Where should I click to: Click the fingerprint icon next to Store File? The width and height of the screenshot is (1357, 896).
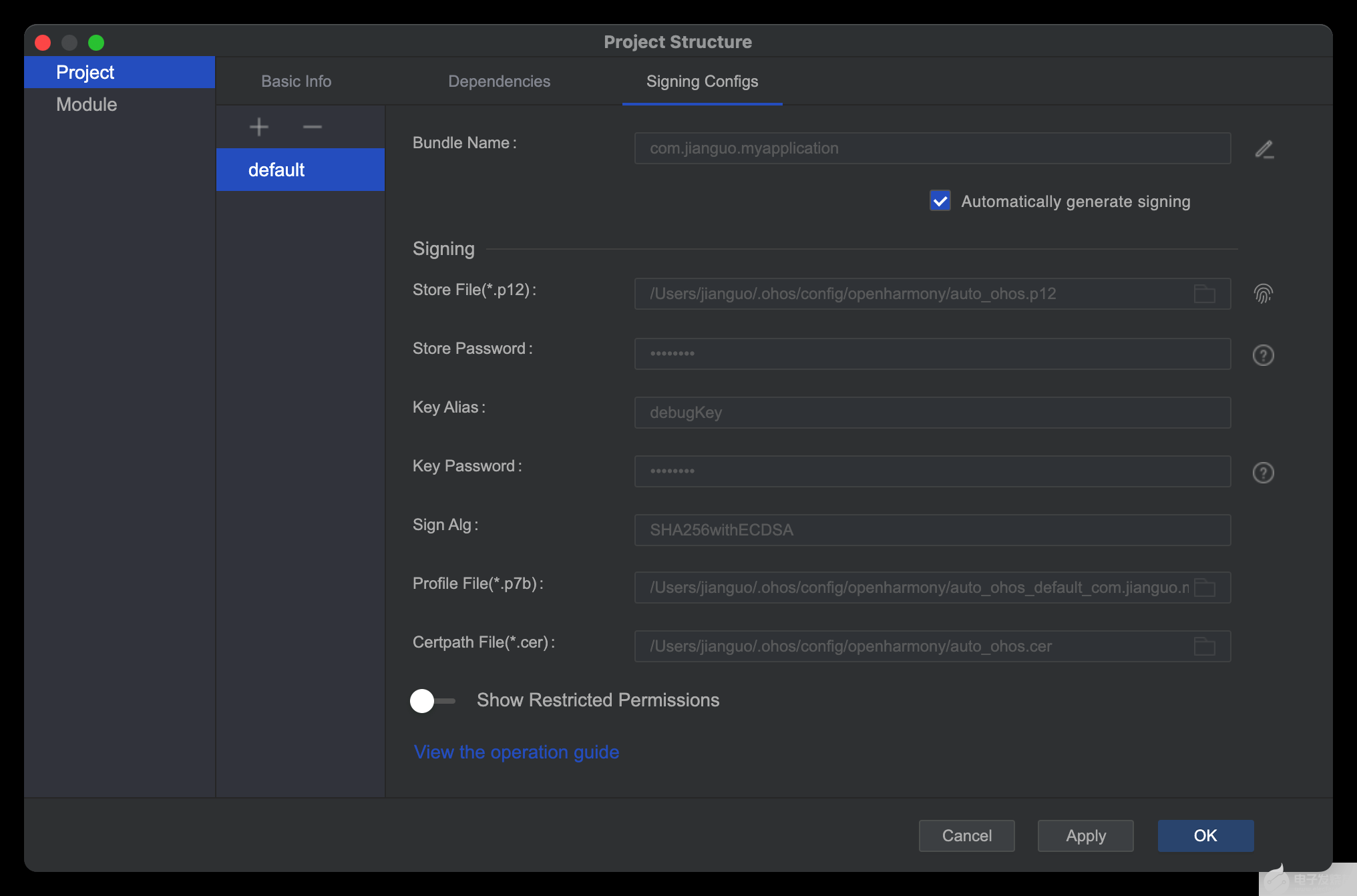(x=1263, y=294)
